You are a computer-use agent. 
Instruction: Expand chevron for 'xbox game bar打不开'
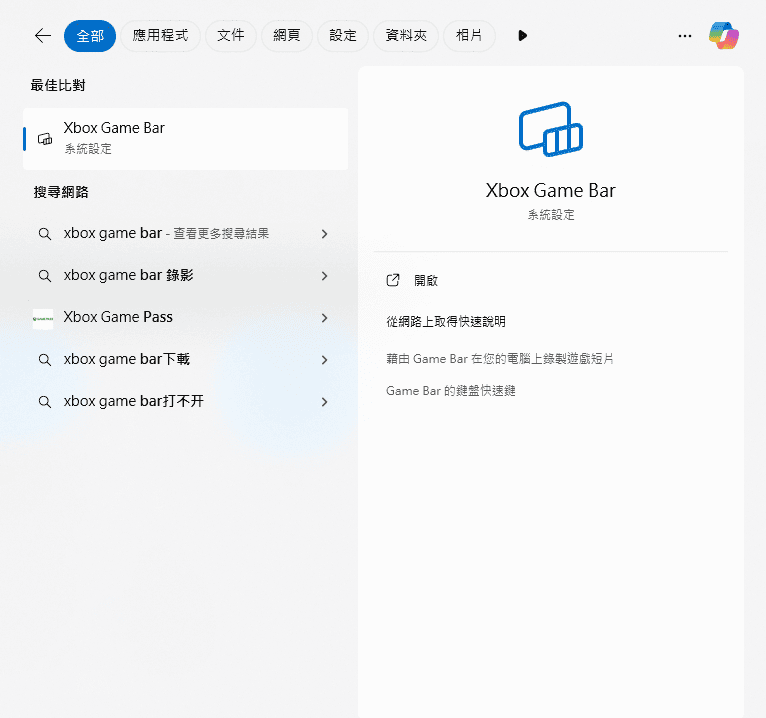324,402
